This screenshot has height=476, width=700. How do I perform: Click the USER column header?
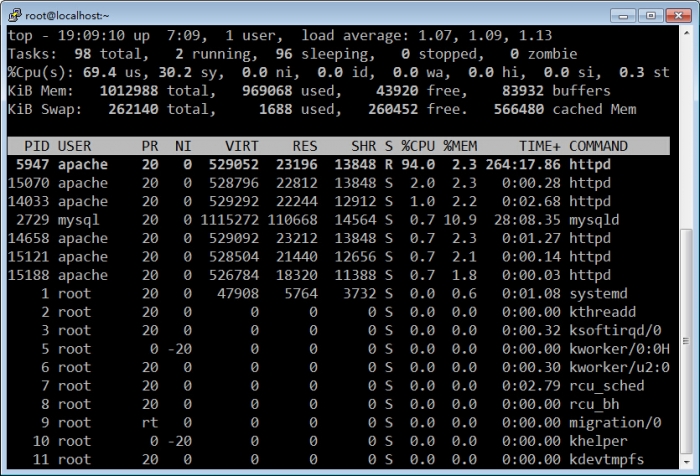click(x=74, y=146)
